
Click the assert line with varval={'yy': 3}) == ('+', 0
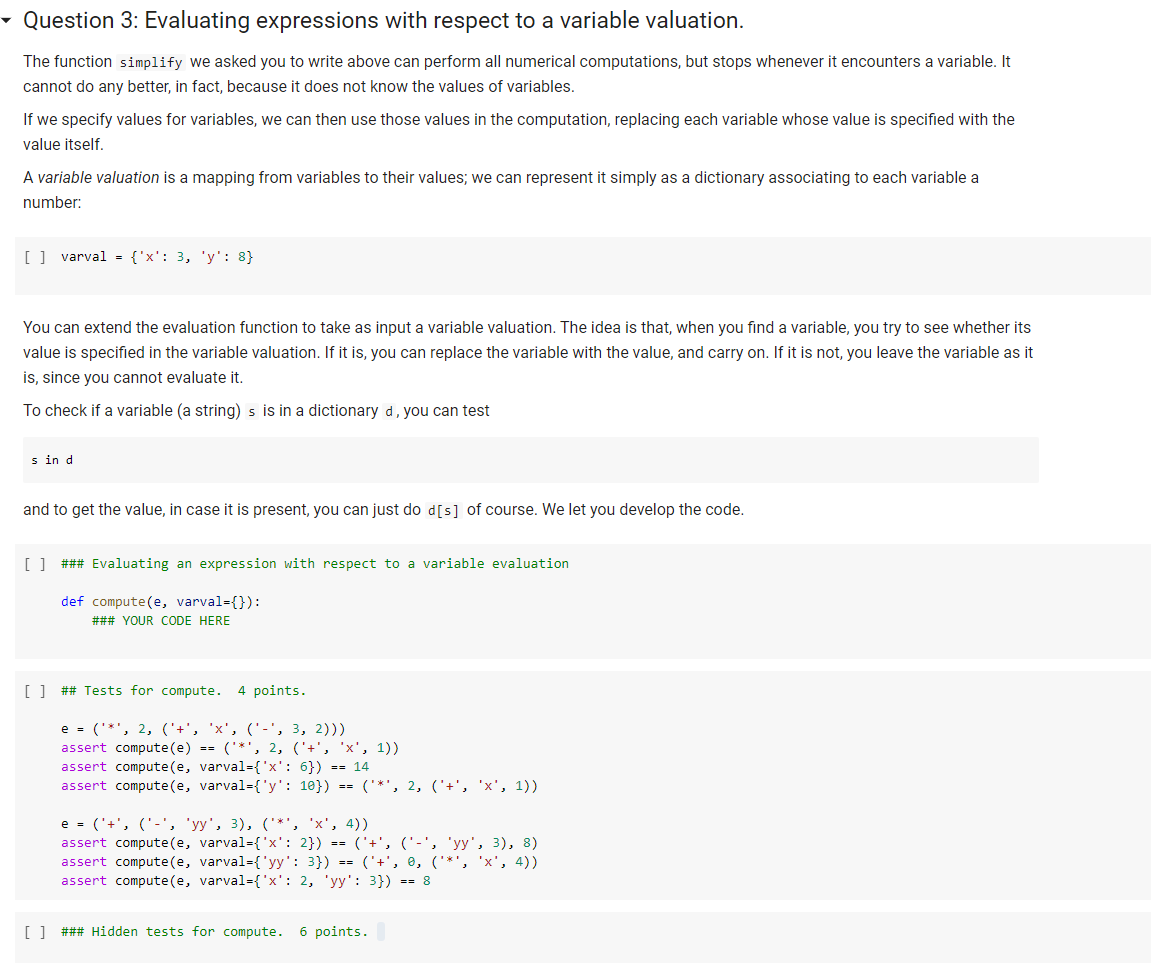pos(299,862)
